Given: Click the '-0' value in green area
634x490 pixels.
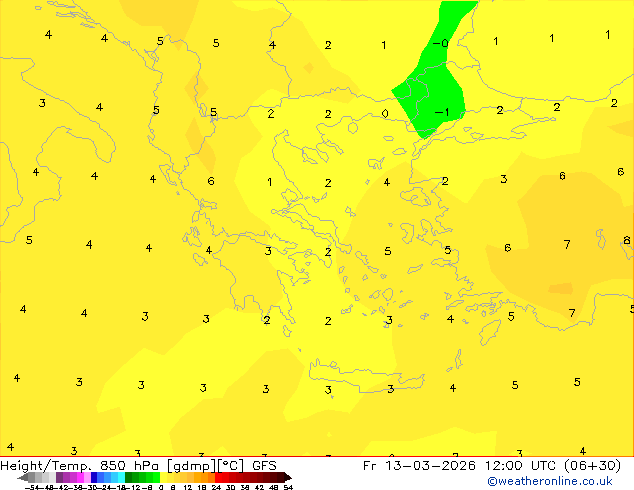Looking at the screenshot, I should click(x=441, y=43).
